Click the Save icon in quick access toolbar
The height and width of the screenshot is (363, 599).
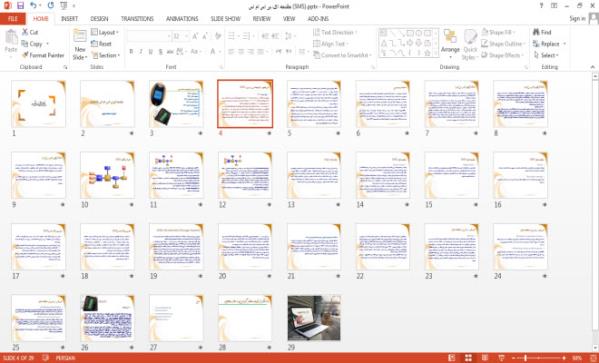coord(21,6)
